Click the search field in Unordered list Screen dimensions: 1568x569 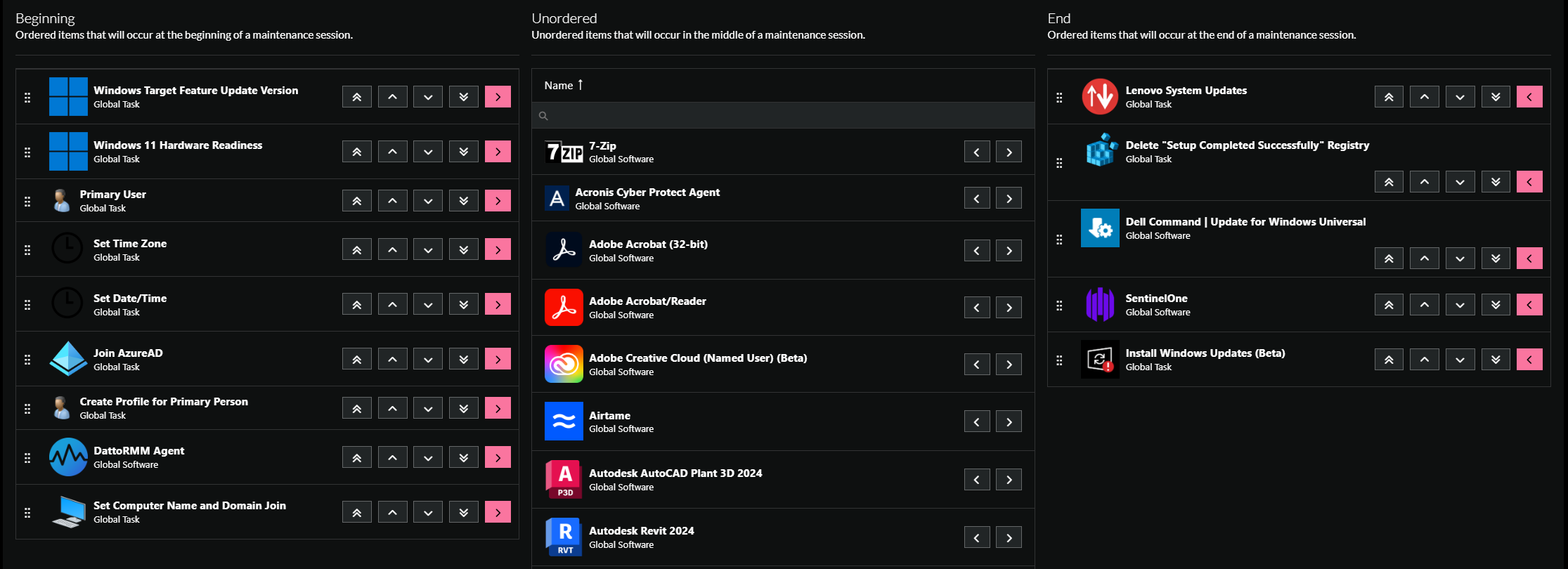783,116
